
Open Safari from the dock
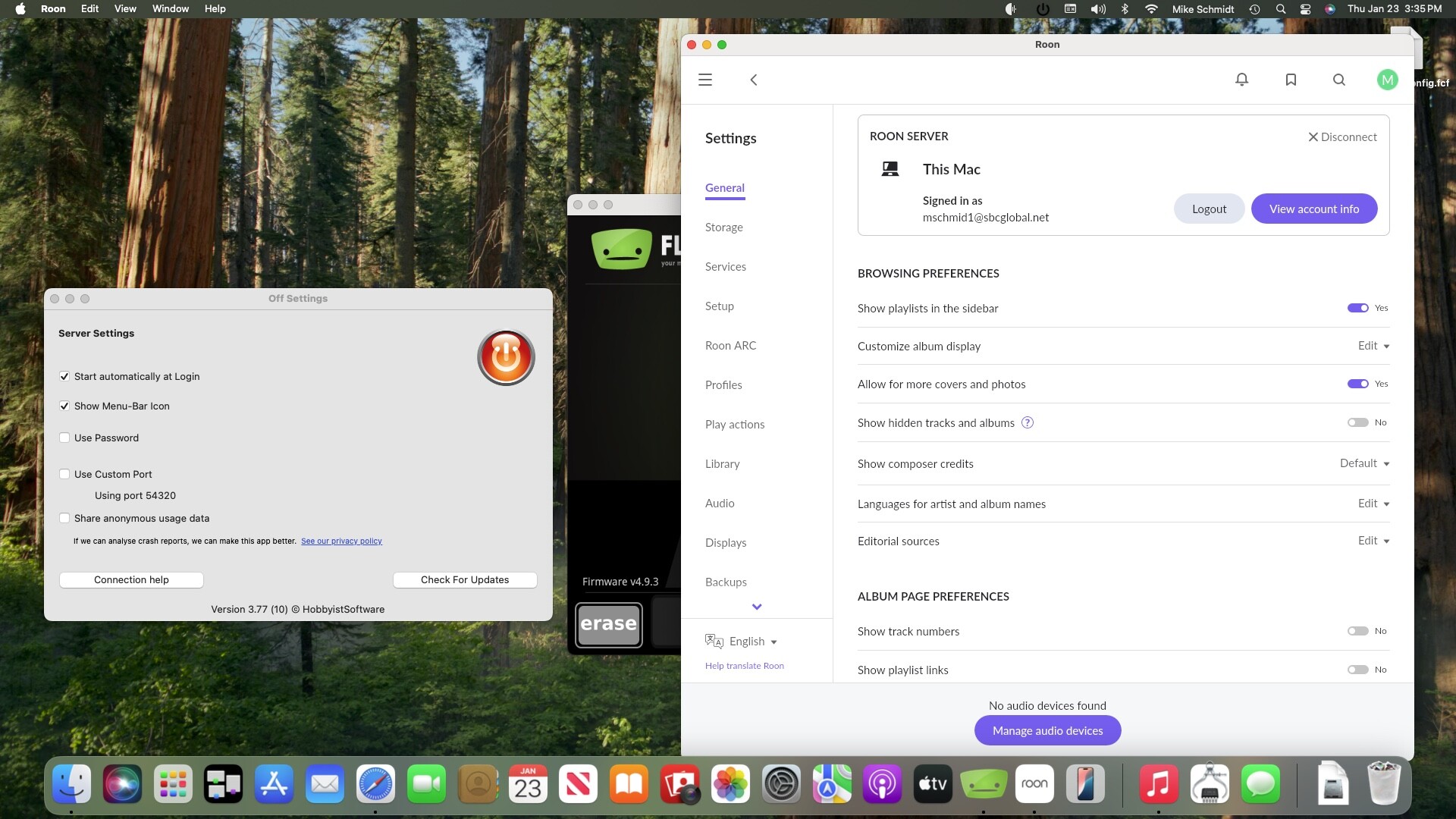375,784
